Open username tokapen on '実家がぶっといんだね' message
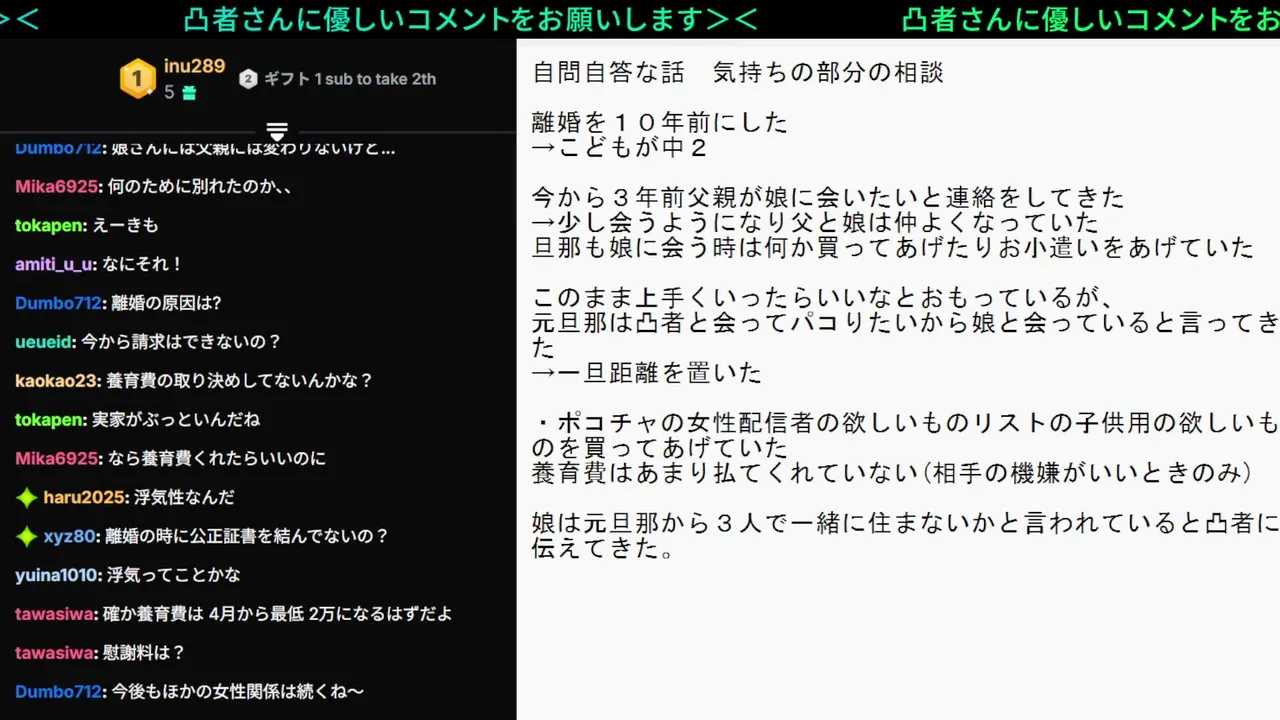Screen dimensions: 1280x720 (50, 420)
